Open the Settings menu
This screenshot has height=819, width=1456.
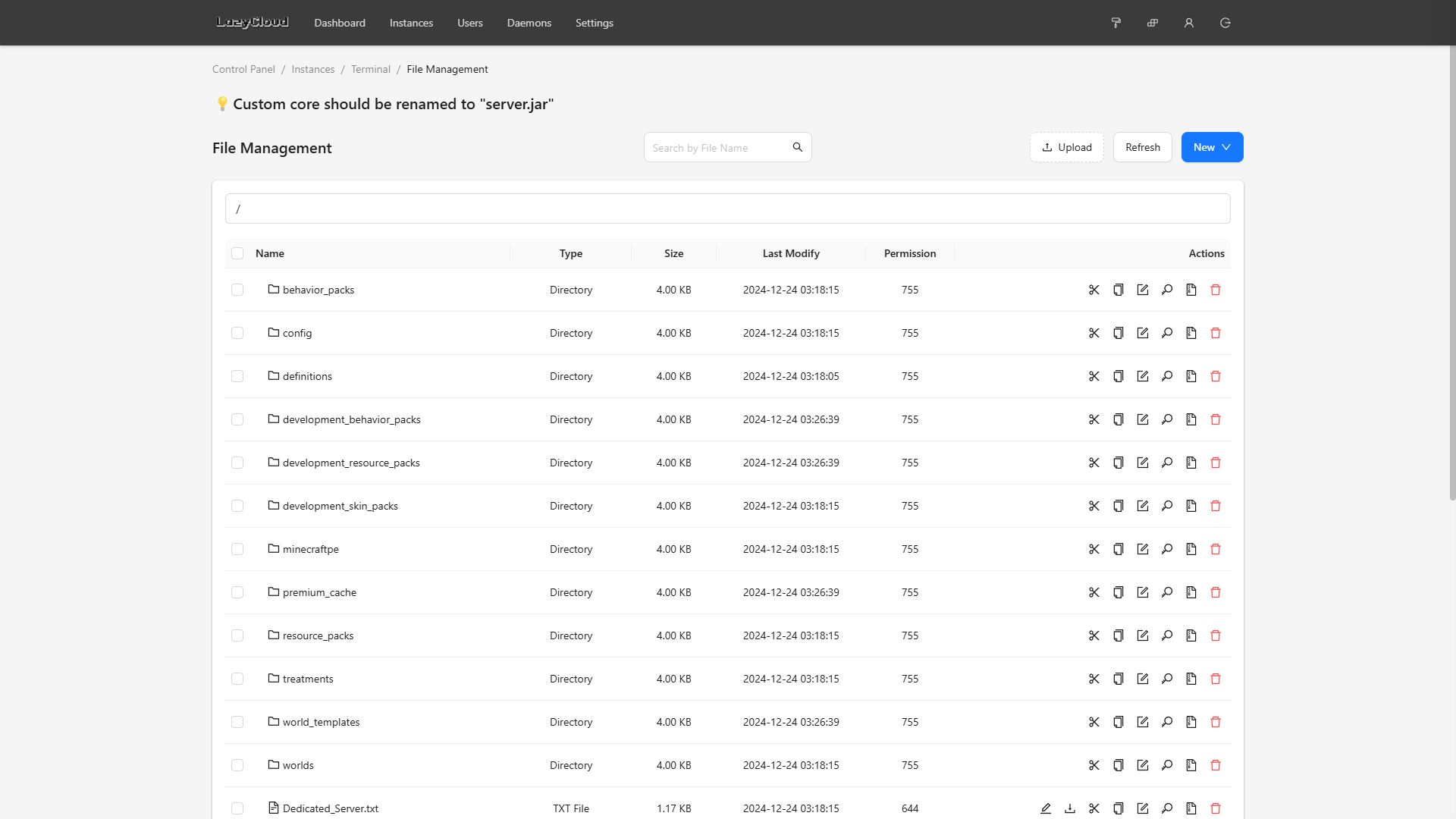point(595,23)
